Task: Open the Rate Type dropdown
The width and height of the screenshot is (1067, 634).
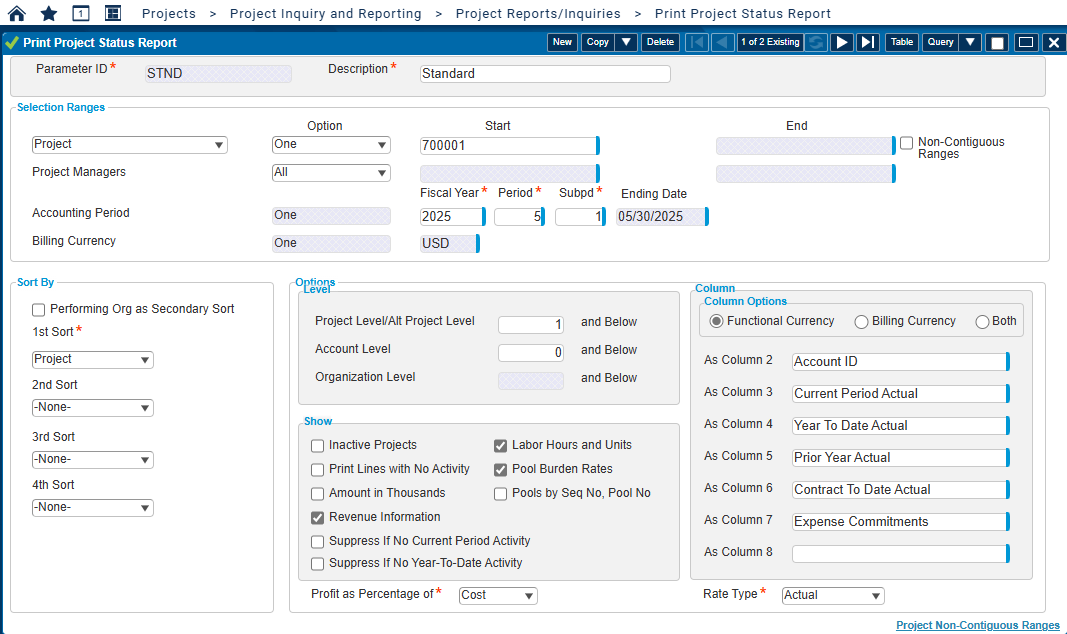Action: [833, 595]
